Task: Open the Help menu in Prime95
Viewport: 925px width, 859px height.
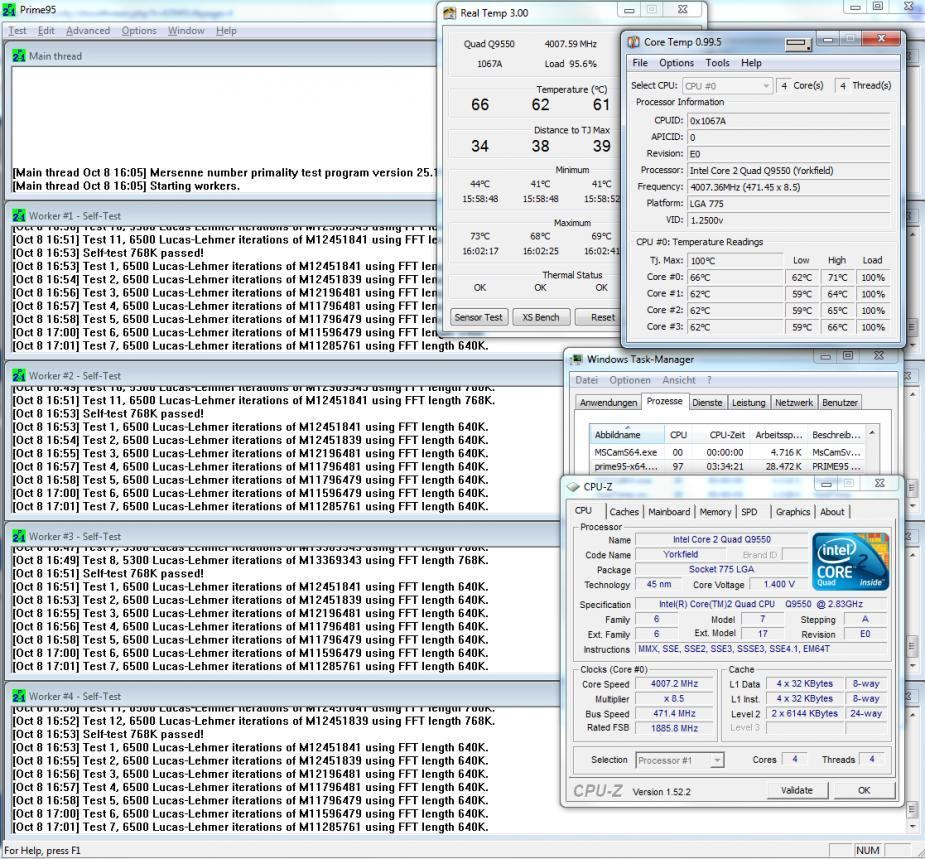Action: click(x=226, y=31)
